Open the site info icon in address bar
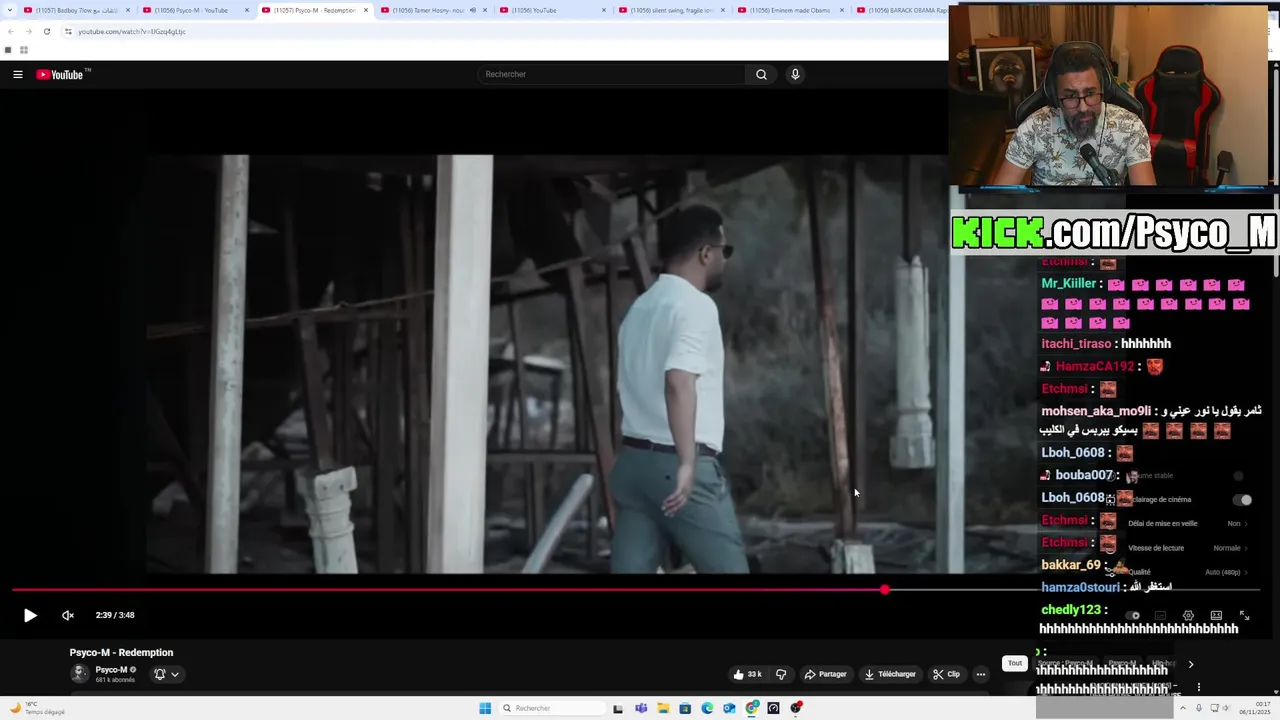Viewport: 1280px width, 720px height. [68, 31]
